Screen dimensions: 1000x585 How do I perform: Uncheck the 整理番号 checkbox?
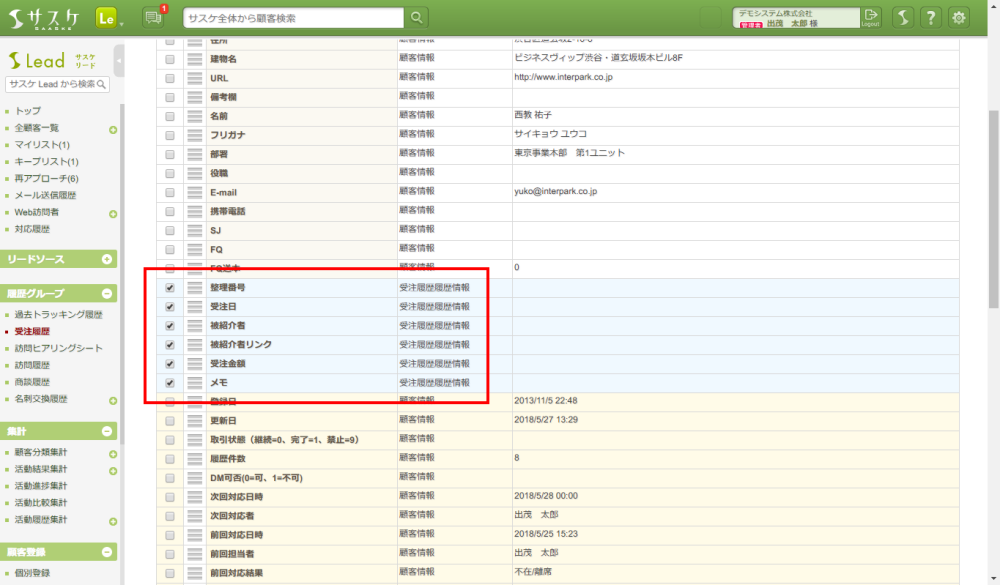pos(169,287)
